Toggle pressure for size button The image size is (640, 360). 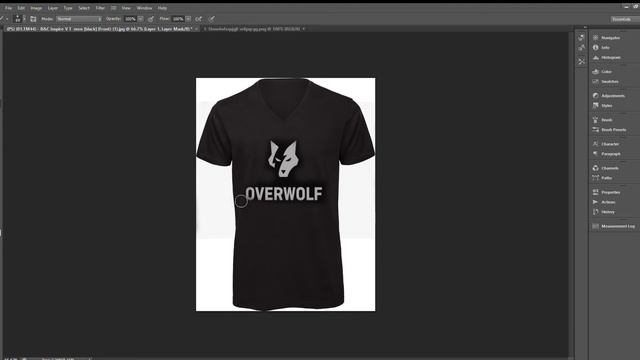pos(212,19)
